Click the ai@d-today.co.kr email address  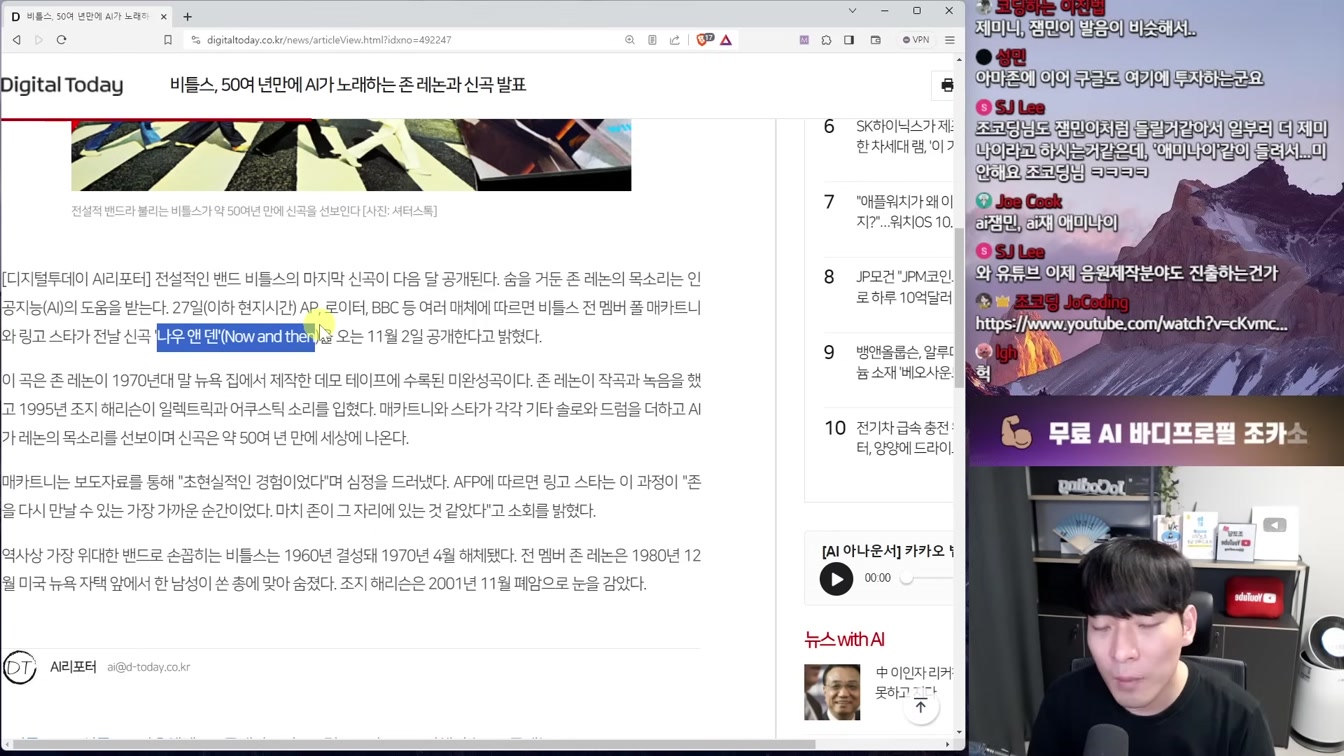(149, 667)
